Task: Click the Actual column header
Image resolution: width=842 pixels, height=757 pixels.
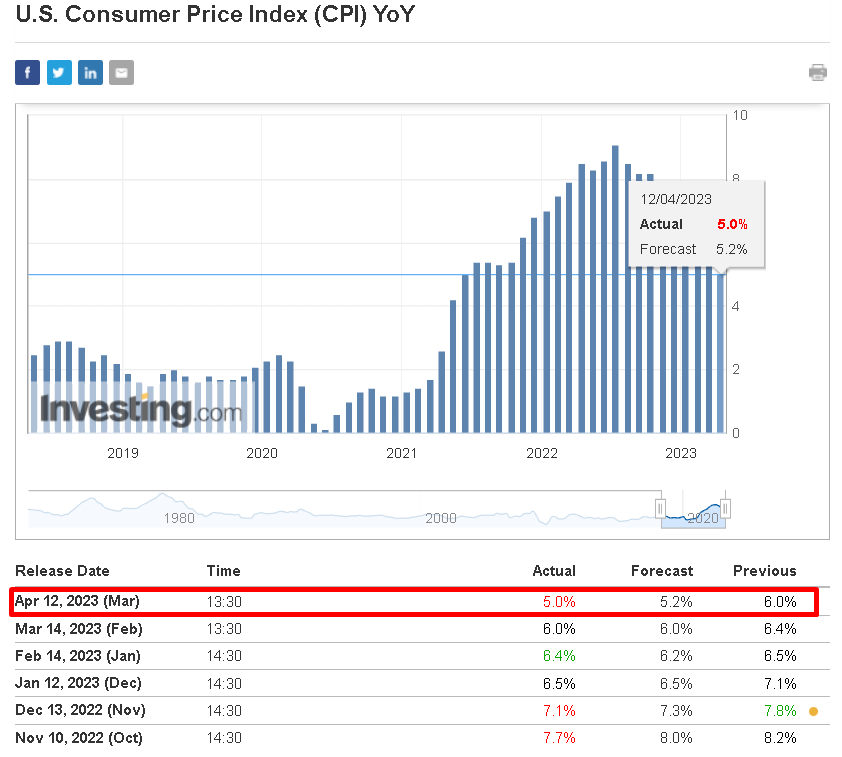Action: (x=554, y=571)
